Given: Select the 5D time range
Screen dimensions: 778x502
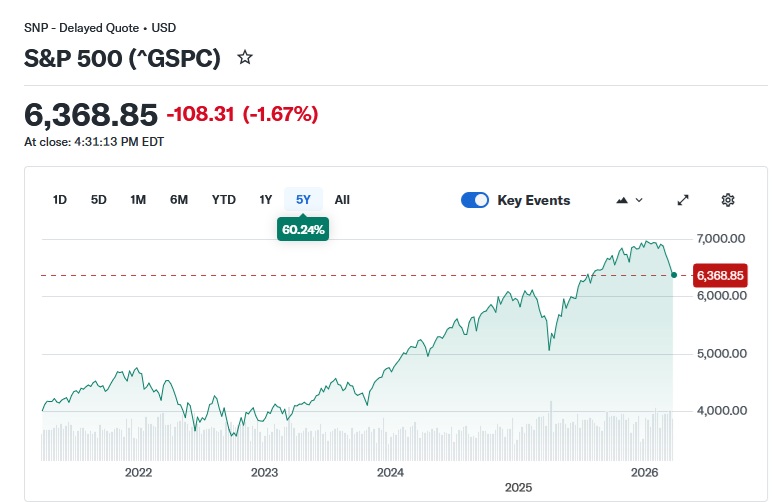Looking at the screenshot, I should (99, 200).
